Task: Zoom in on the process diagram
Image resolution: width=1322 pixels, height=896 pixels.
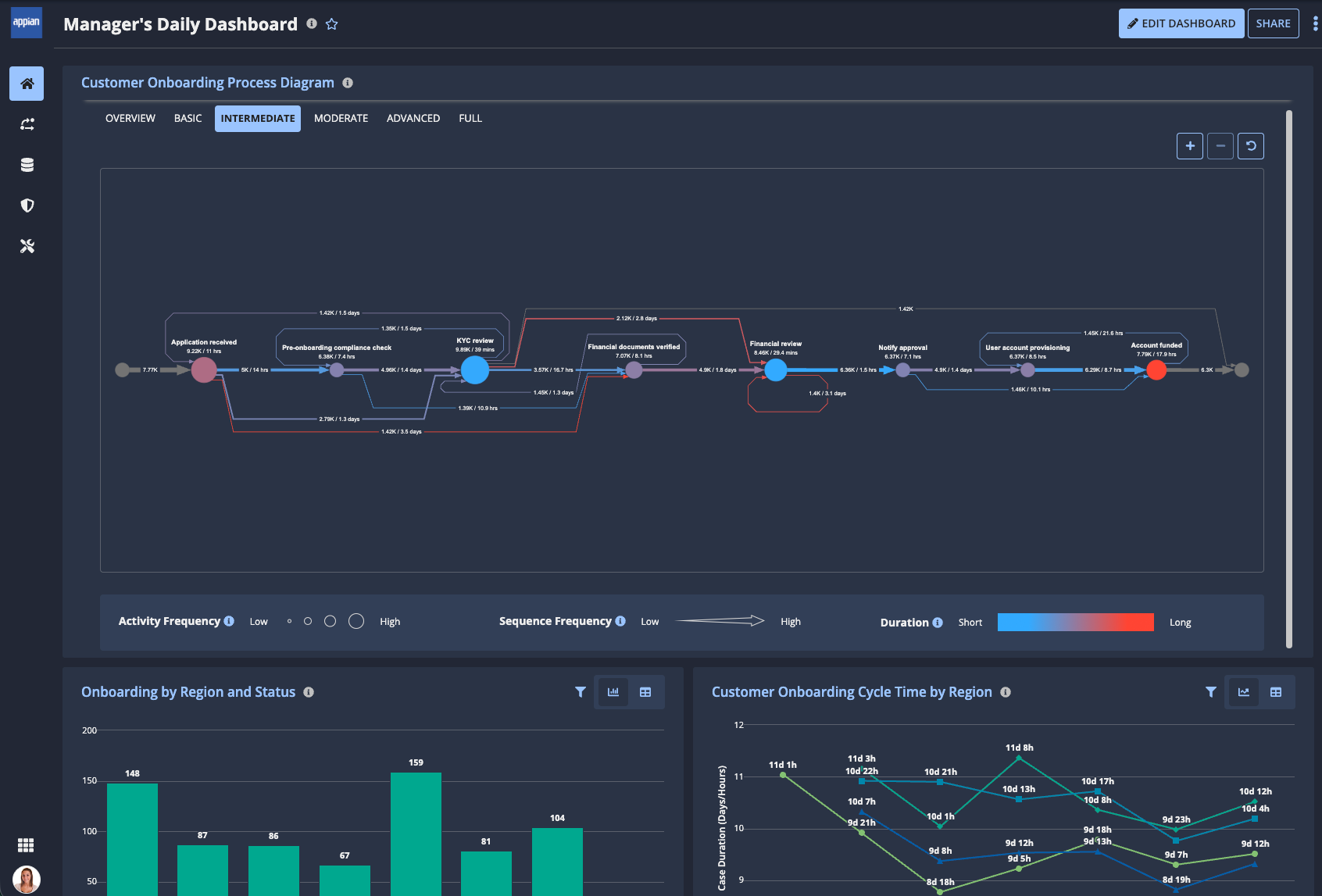Action: pos(1190,146)
